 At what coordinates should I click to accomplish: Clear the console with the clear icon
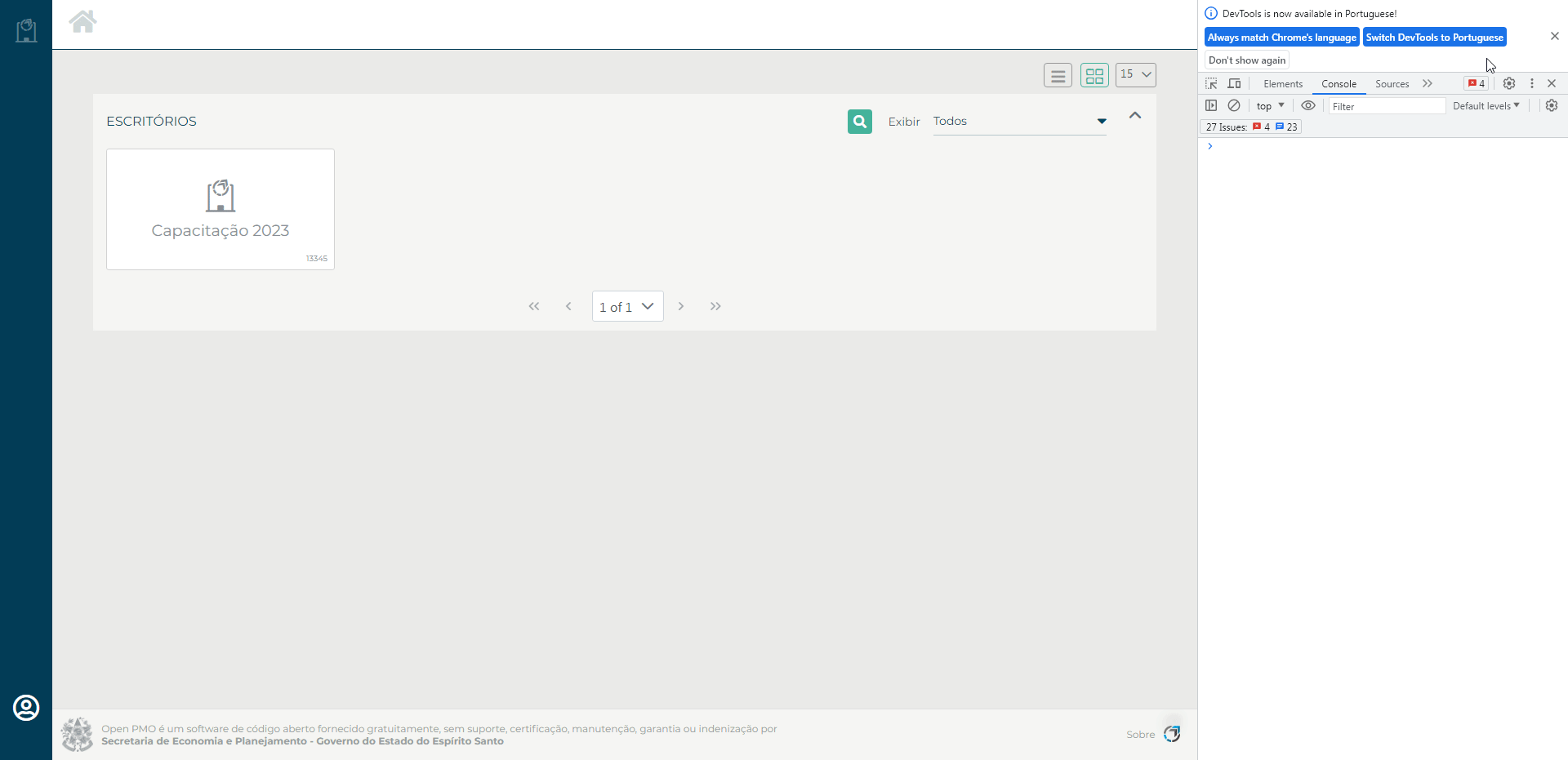(1234, 105)
